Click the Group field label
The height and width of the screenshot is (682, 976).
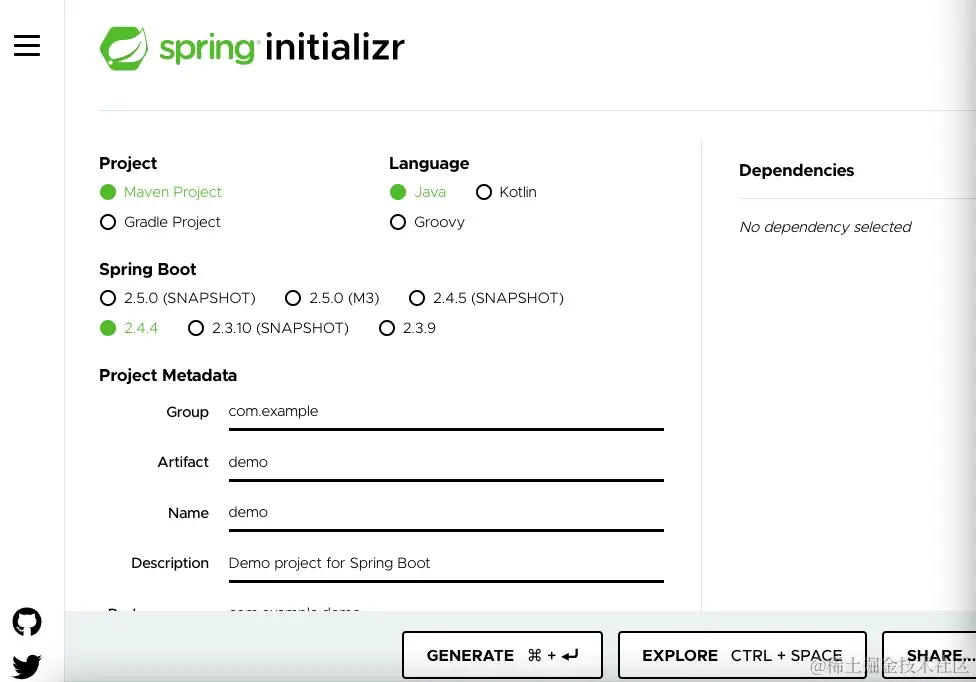pyautogui.click(x=187, y=412)
